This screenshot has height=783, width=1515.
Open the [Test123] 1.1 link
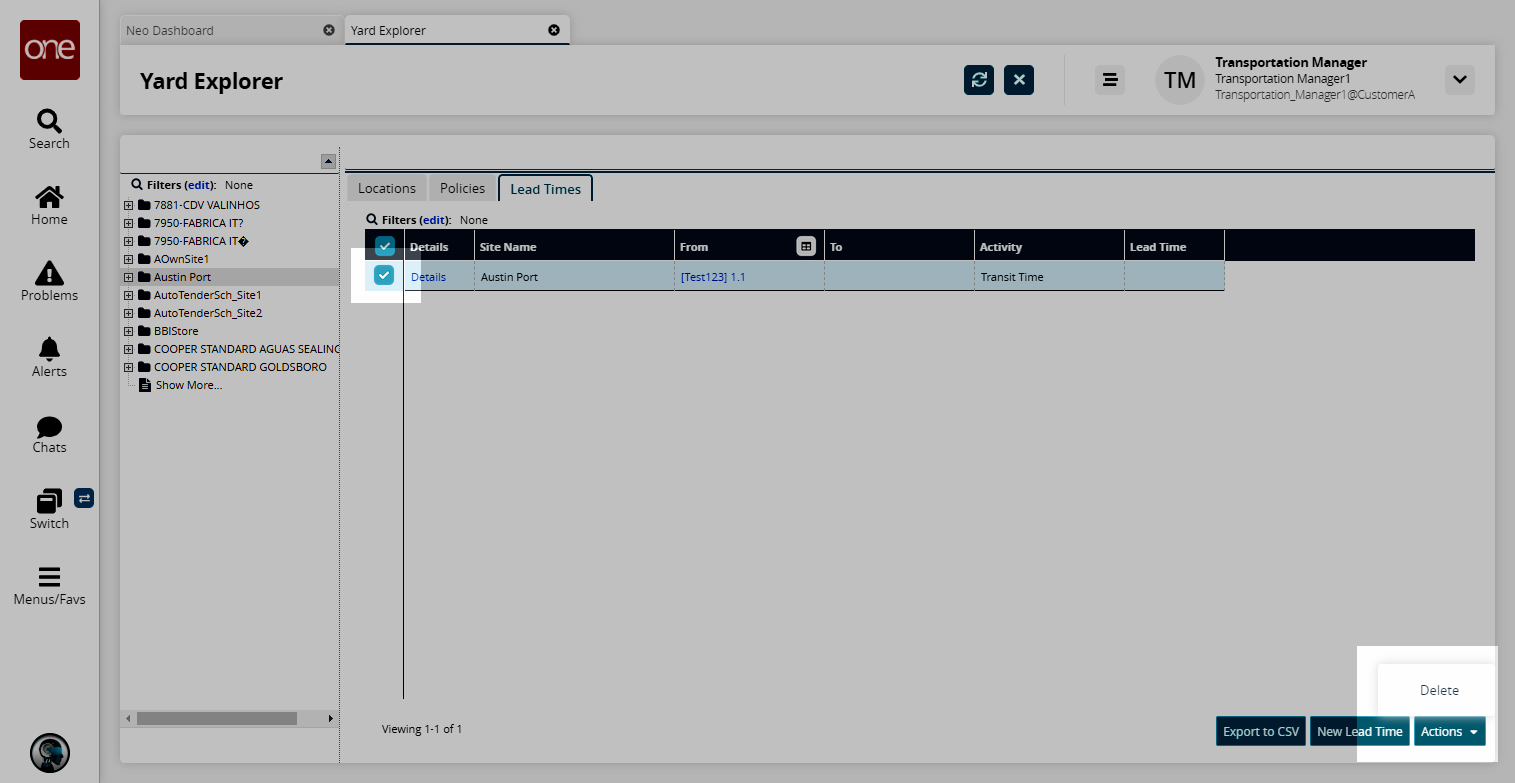tap(713, 277)
